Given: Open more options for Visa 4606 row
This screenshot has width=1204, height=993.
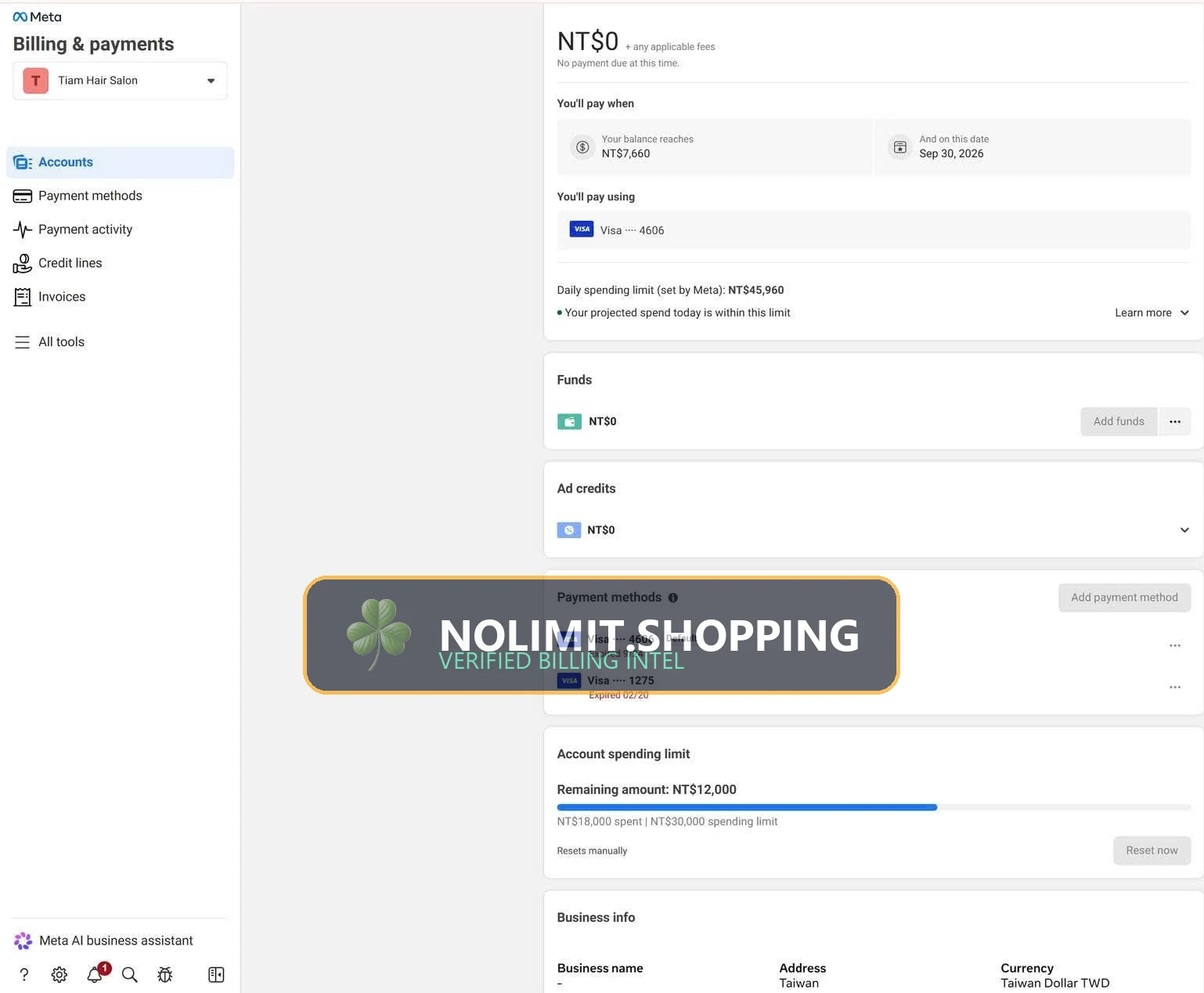Looking at the screenshot, I should click(x=1175, y=645).
